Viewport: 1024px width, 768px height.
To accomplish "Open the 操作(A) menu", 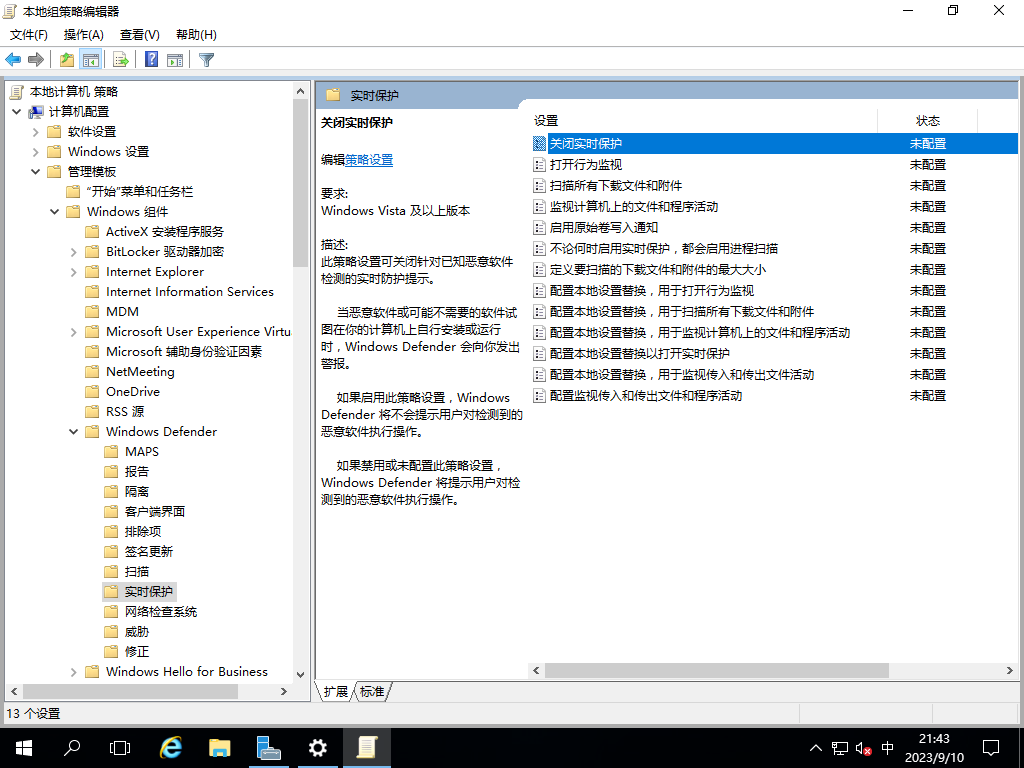I will (x=84, y=35).
